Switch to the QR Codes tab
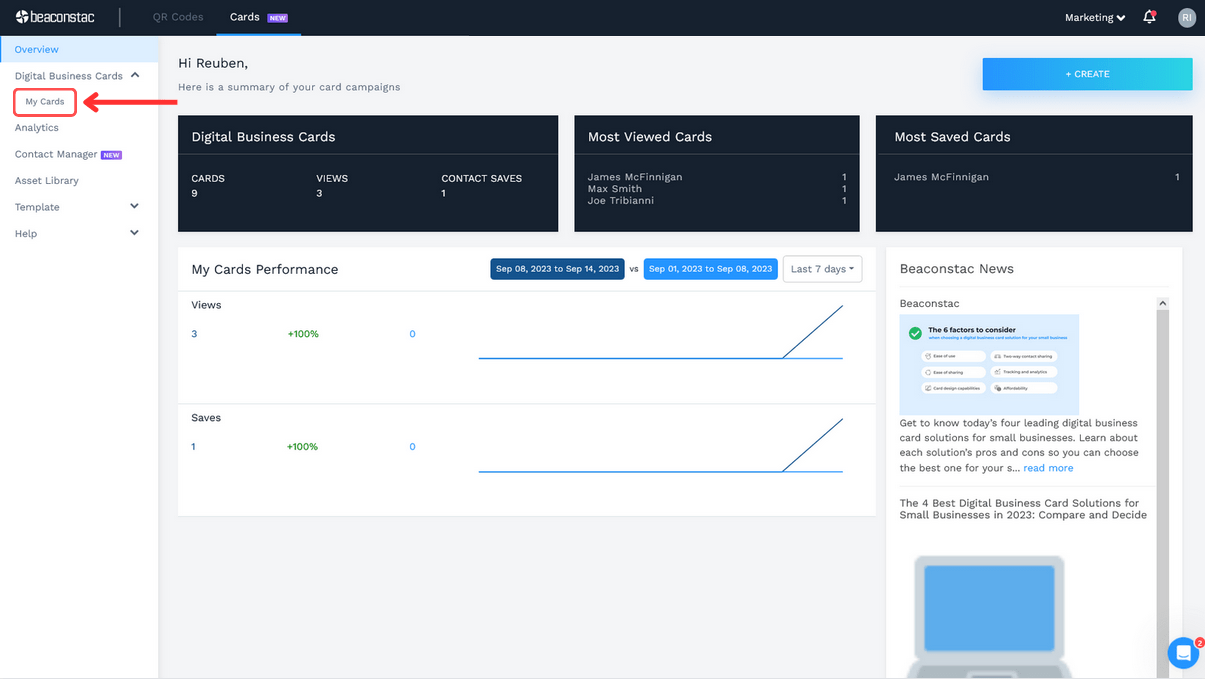Viewport: 1205px width, 679px height. (178, 17)
